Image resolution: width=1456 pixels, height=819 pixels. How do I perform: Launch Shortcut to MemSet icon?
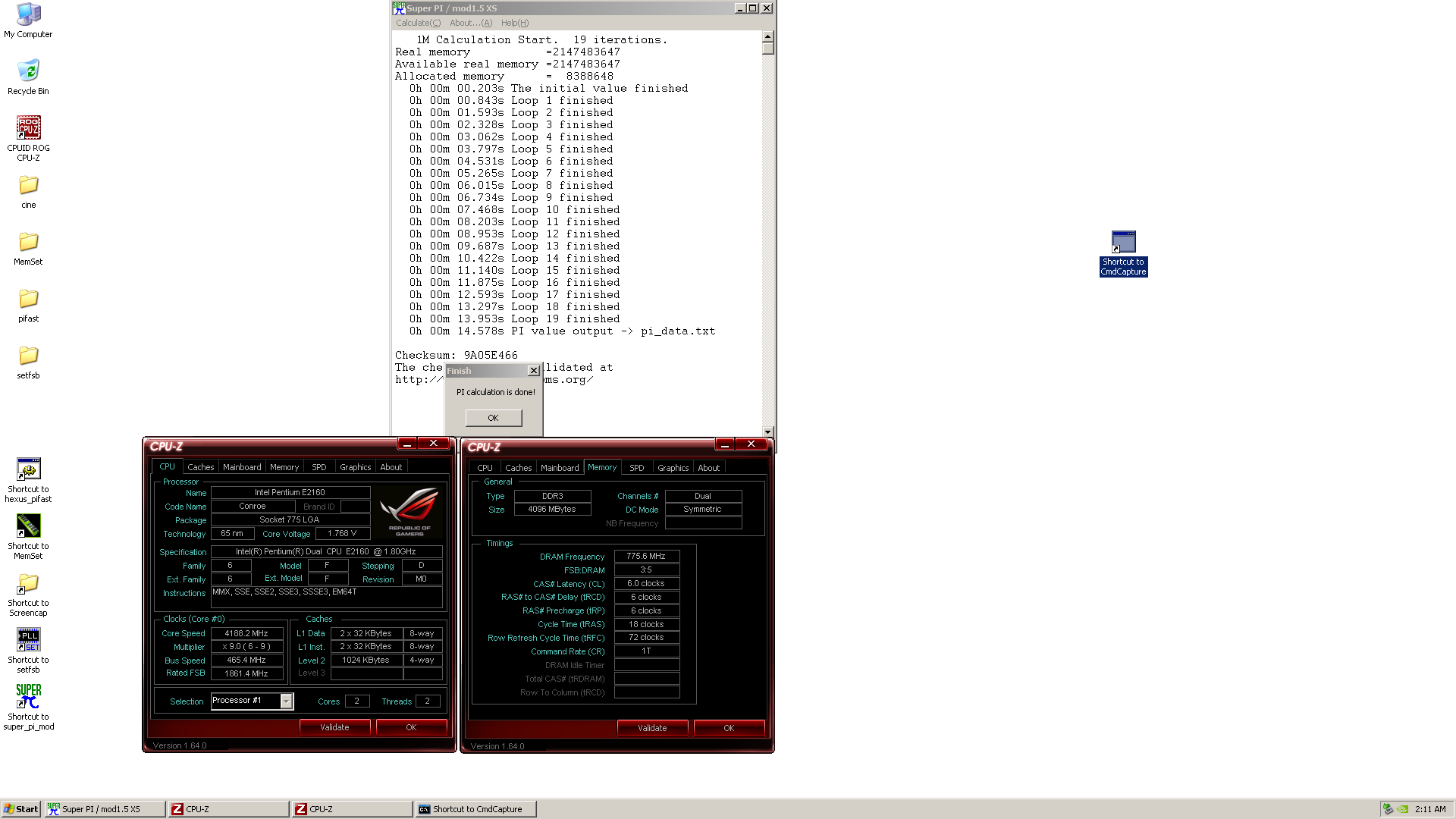coord(28,537)
